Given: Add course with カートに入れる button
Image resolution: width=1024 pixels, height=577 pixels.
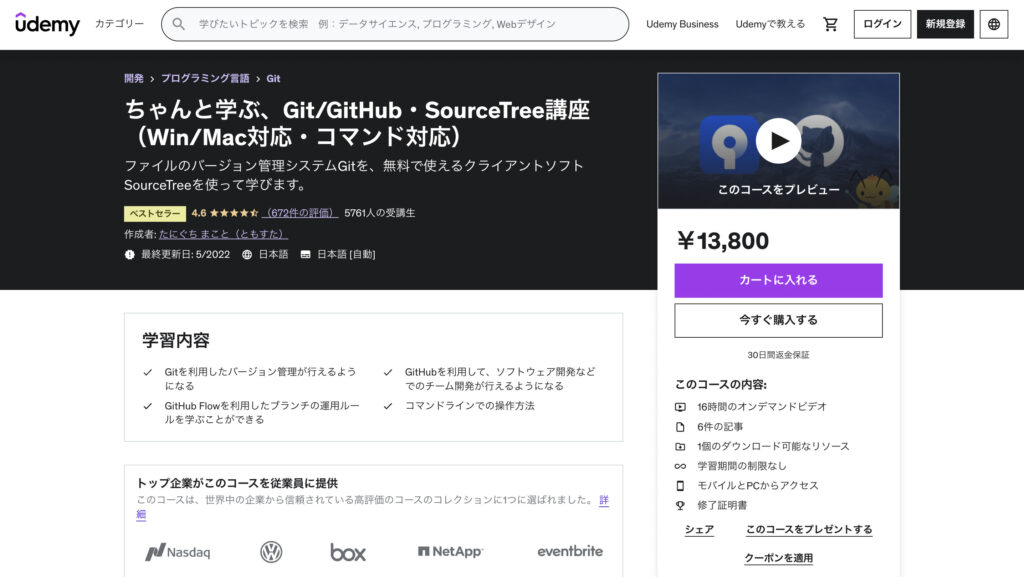Looking at the screenshot, I should 778,280.
